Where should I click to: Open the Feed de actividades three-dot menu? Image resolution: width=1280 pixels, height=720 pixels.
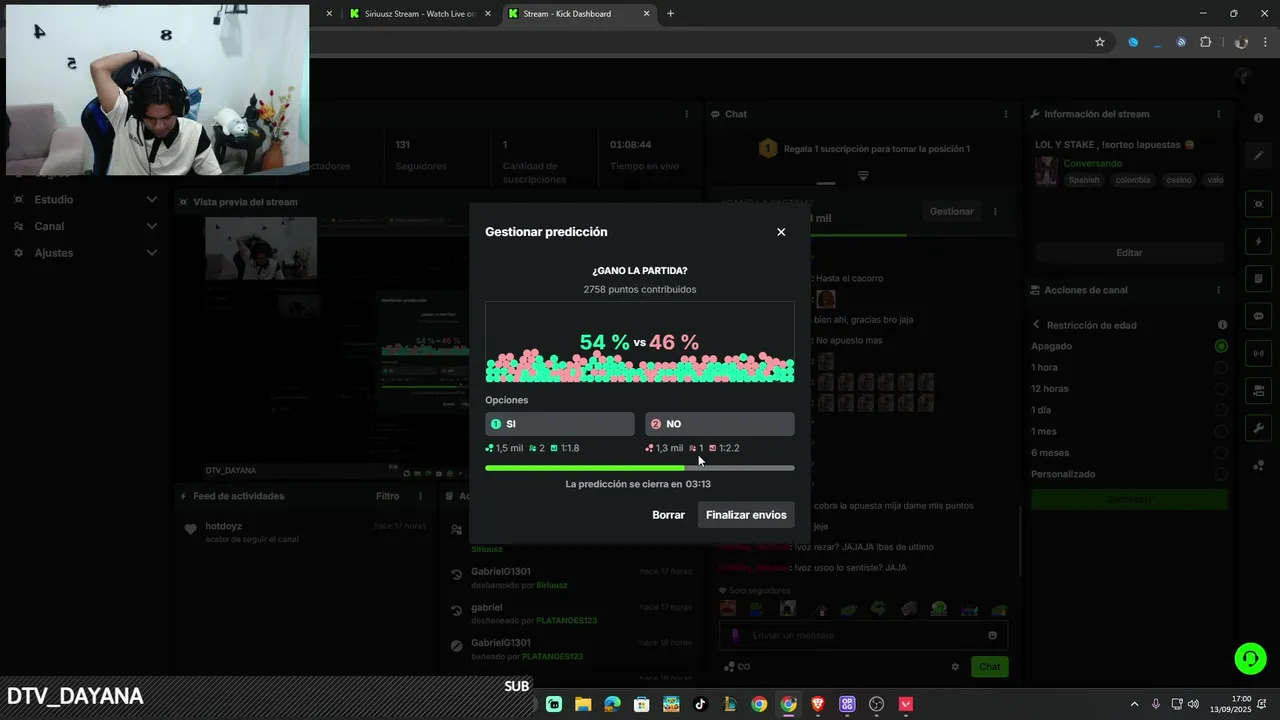click(x=420, y=496)
